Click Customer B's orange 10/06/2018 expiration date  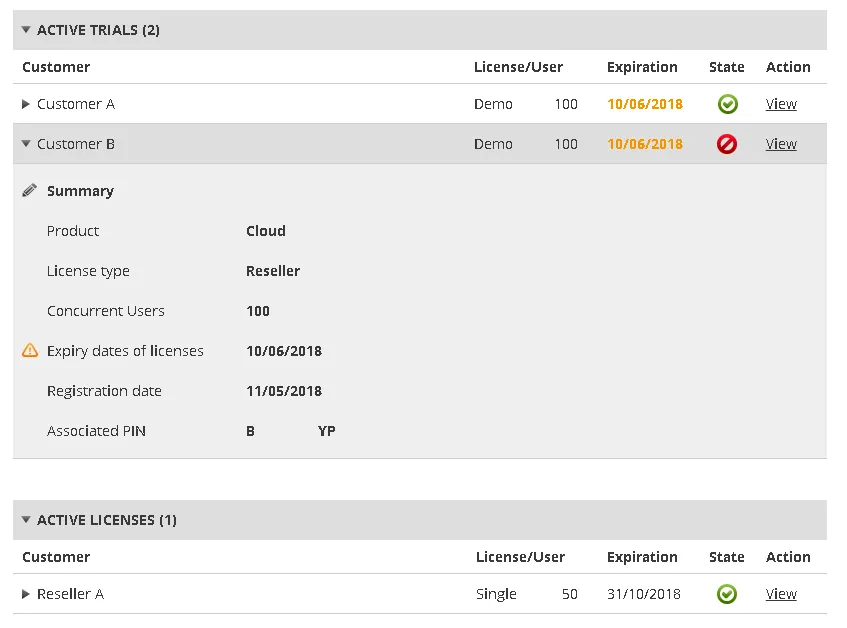pos(645,144)
